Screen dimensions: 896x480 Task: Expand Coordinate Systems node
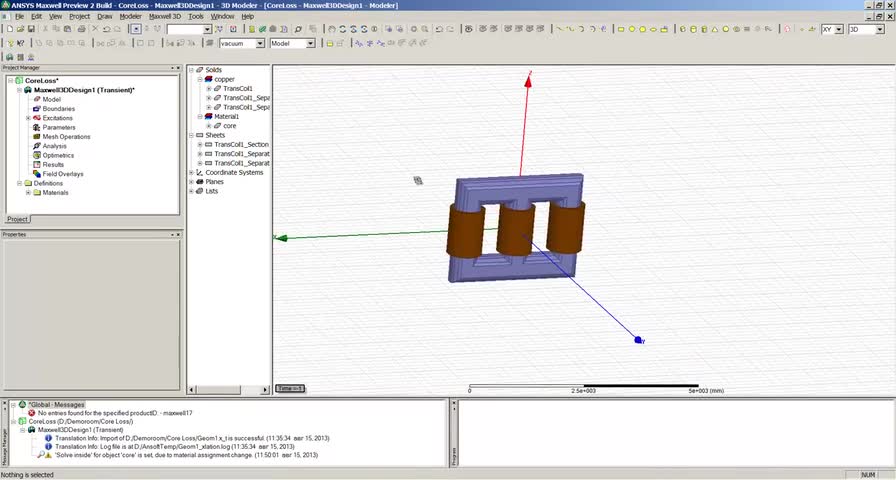point(191,173)
